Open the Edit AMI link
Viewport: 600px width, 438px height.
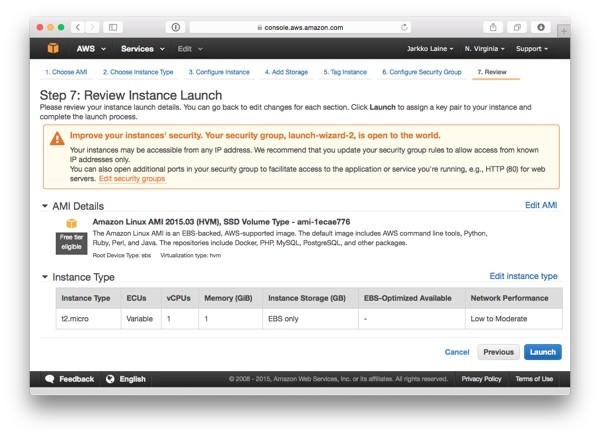(x=541, y=205)
